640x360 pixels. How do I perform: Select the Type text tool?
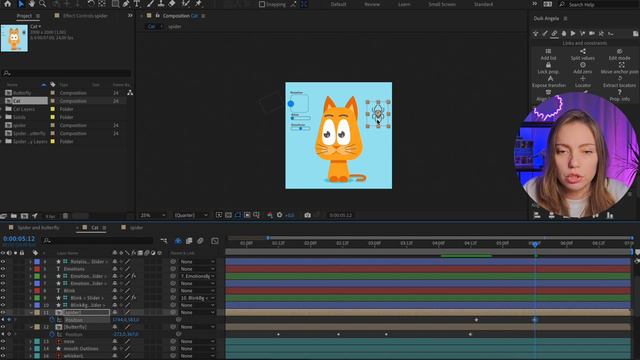[137, 4]
